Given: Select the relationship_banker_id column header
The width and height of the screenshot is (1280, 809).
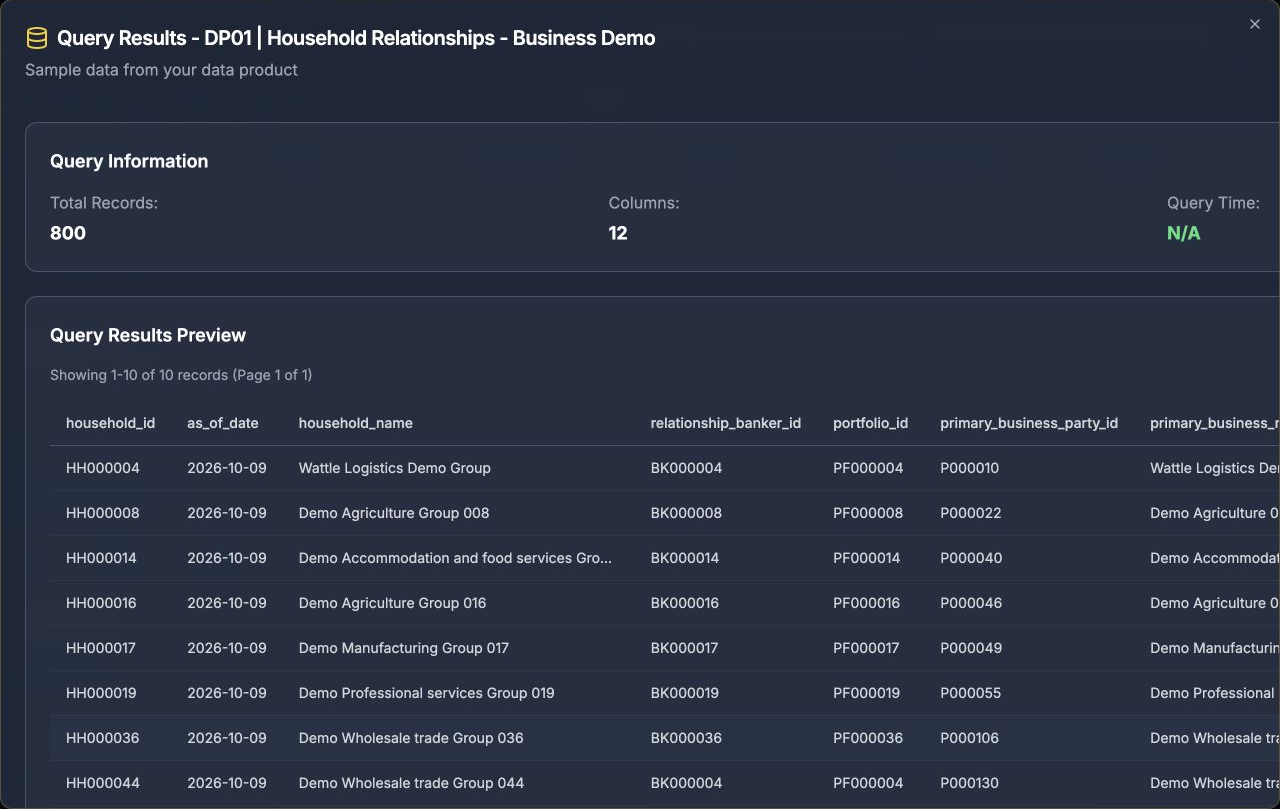Looking at the screenshot, I should coord(726,423).
